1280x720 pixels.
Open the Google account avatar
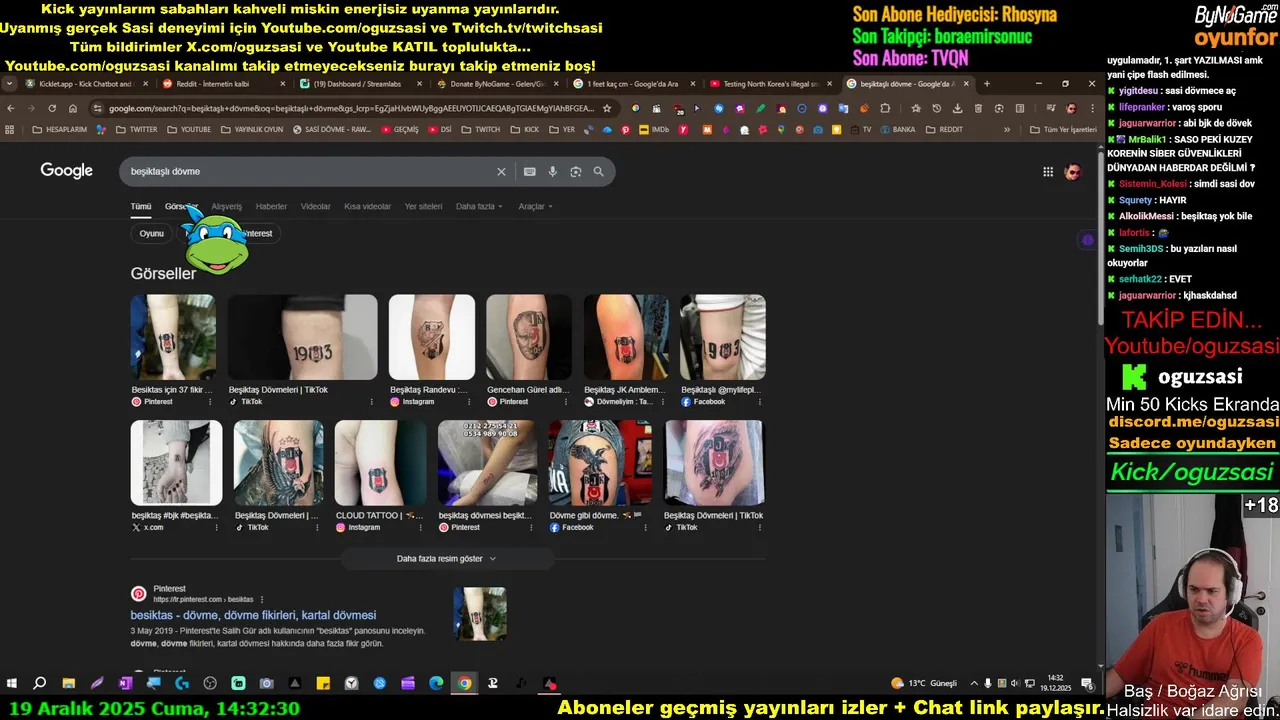(1073, 172)
